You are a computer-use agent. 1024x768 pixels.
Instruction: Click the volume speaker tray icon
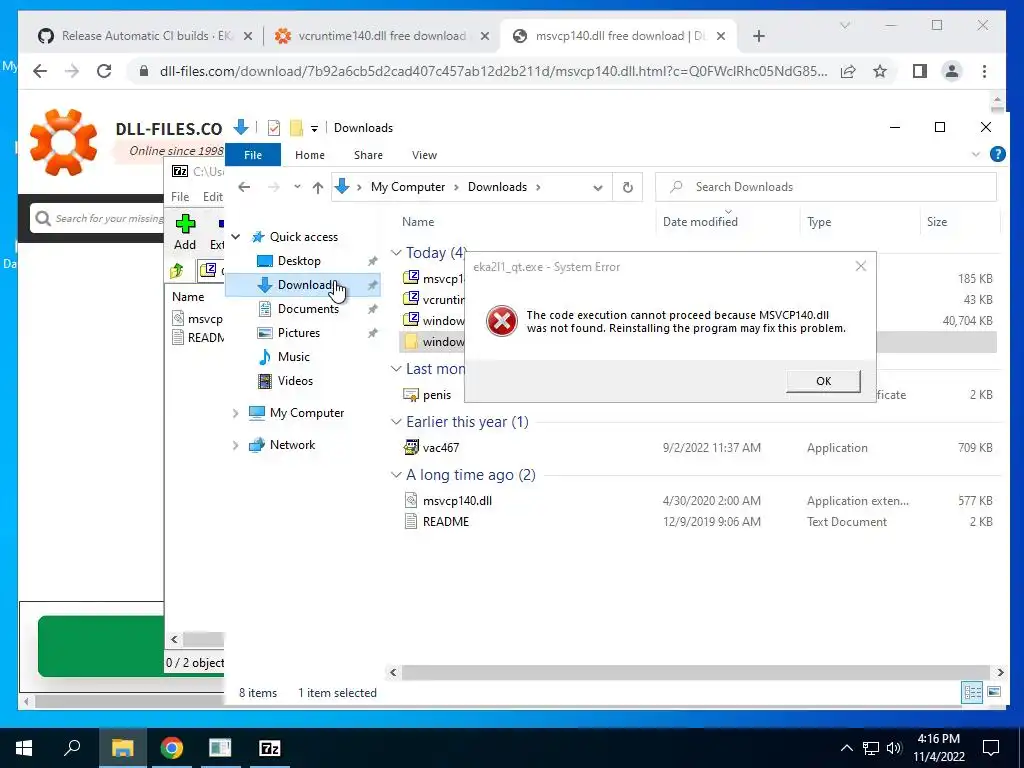point(894,748)
